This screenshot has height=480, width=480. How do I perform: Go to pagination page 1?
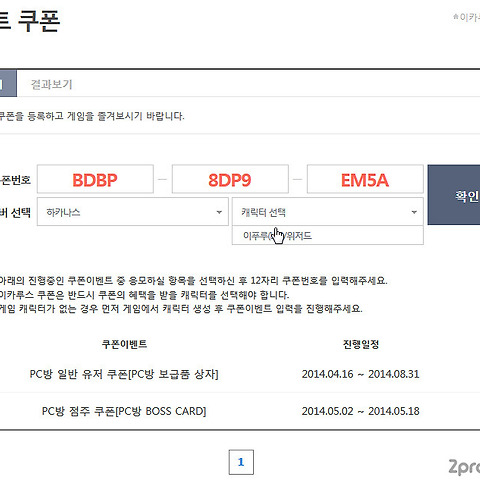[x=241, y=462]
